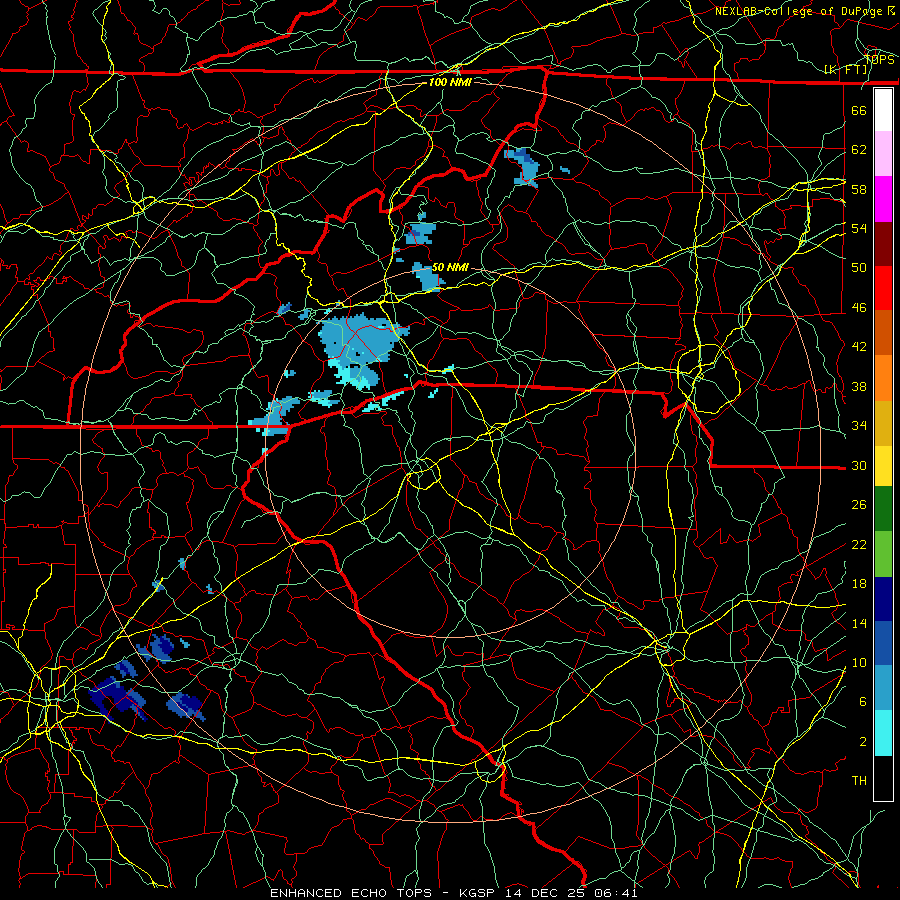Screen dimensions: 900x900
Task: Click the "46" legend value
Action: [859, 308]
